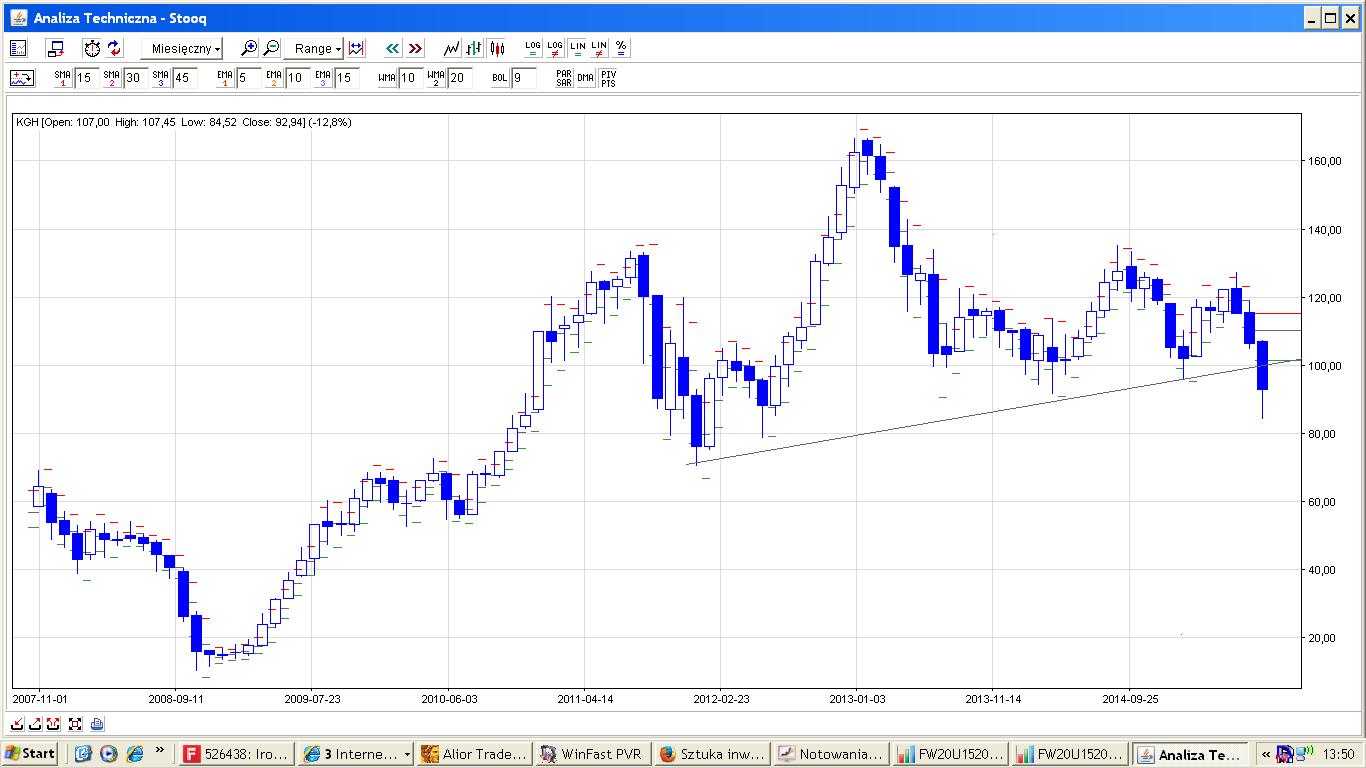1366x768 pixels.
Task: Enable the PAR SAR indicator
Action: 564,78
